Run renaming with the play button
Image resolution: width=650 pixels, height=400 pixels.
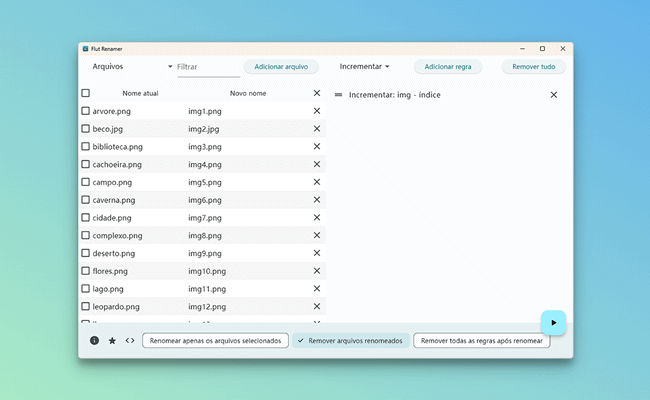[x=553, y=322]
